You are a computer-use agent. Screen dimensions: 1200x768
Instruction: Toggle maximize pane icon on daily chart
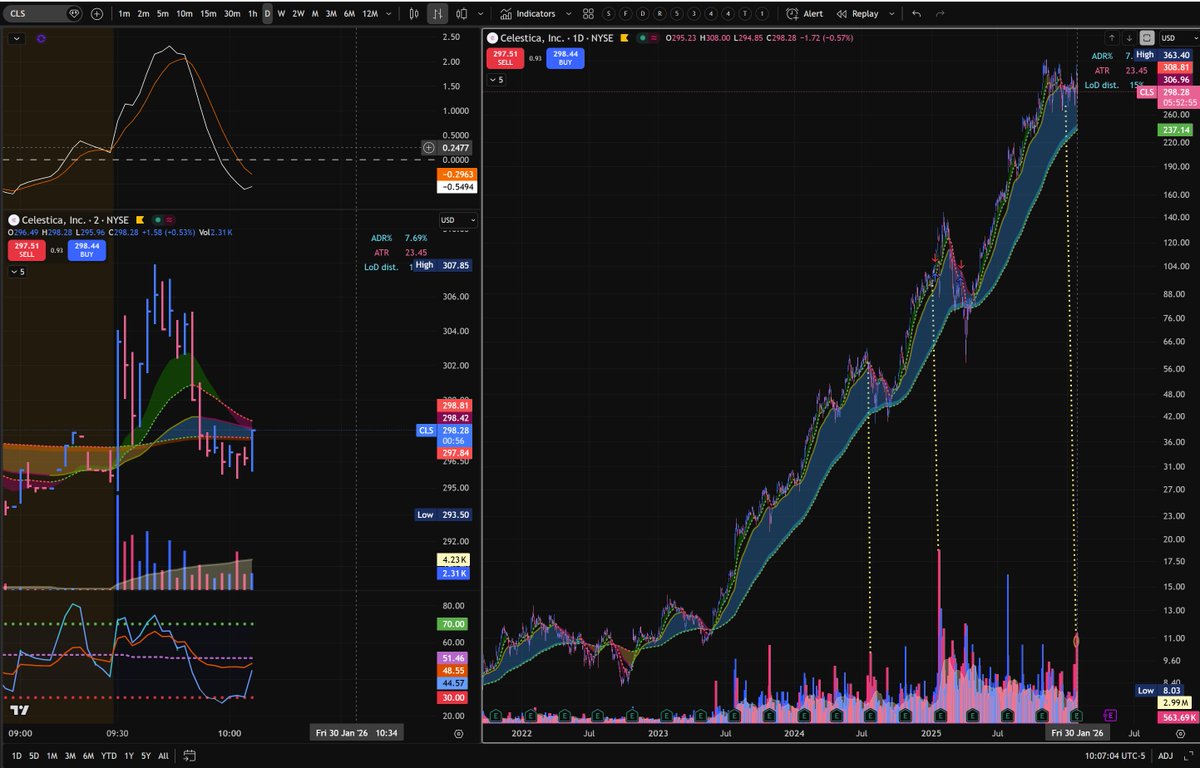point(1146,37)
